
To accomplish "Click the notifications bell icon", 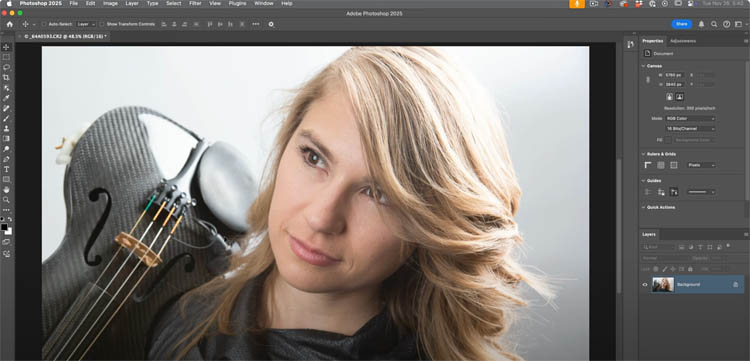I will 701,24.
